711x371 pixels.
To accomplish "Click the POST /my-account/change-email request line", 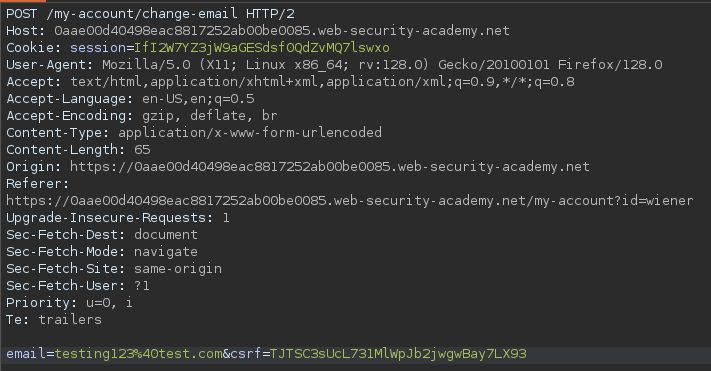I will pos(150,14).
